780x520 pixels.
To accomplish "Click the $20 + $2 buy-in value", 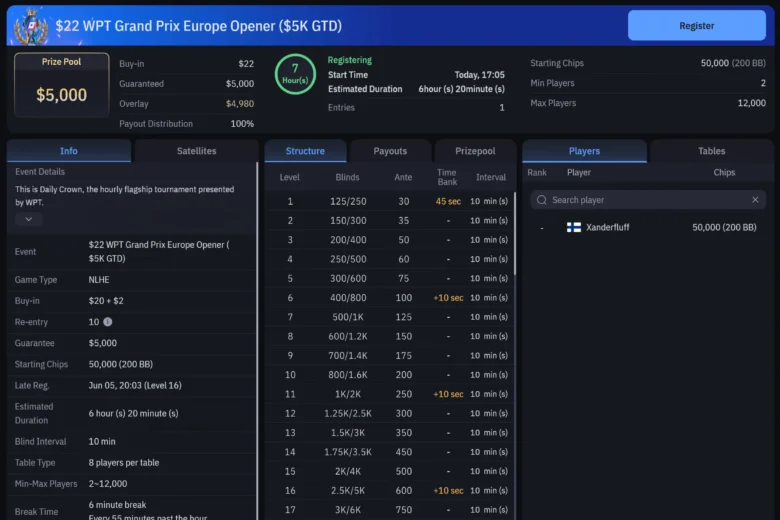I will point(106,301).
